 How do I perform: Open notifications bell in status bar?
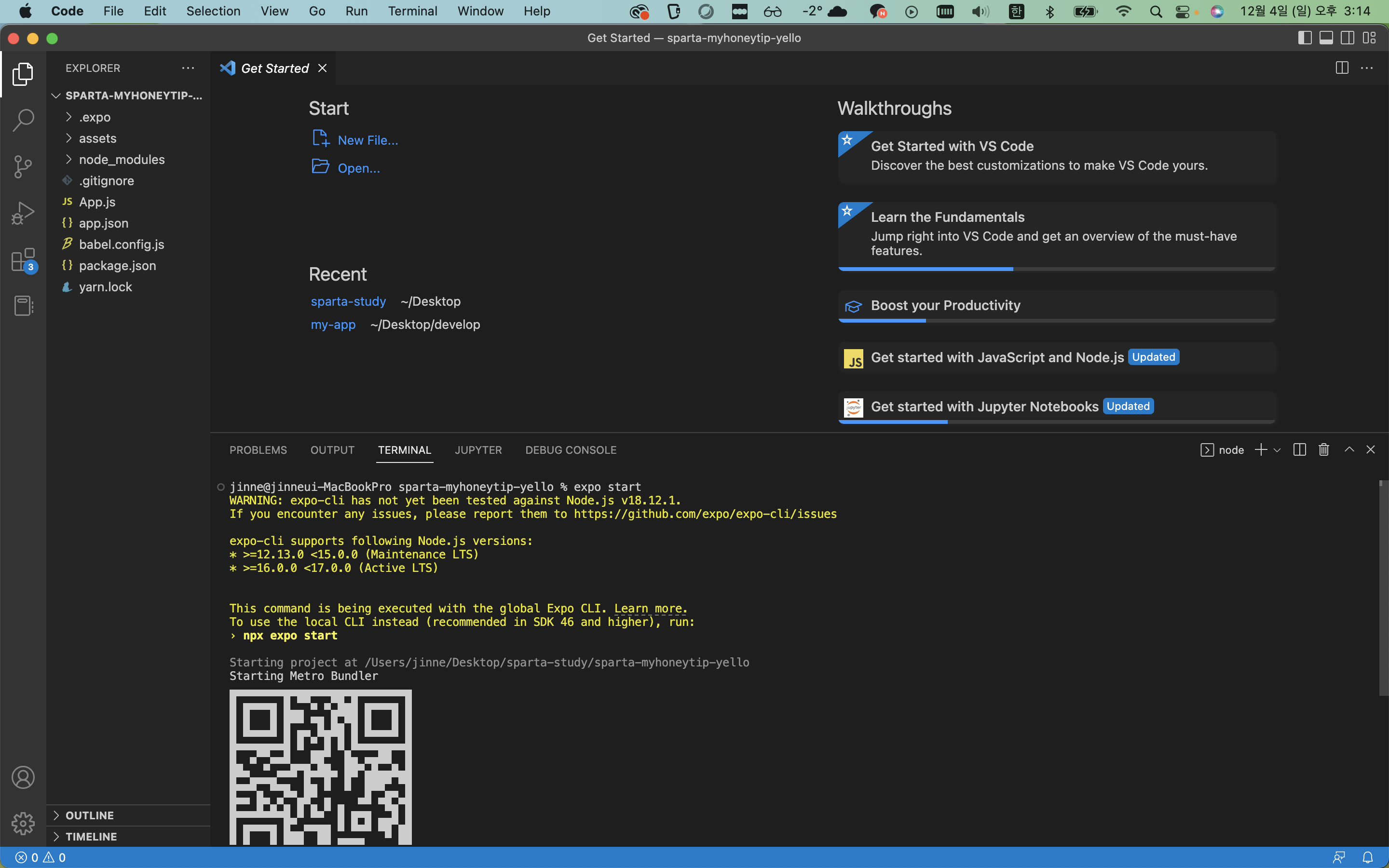1368,857
